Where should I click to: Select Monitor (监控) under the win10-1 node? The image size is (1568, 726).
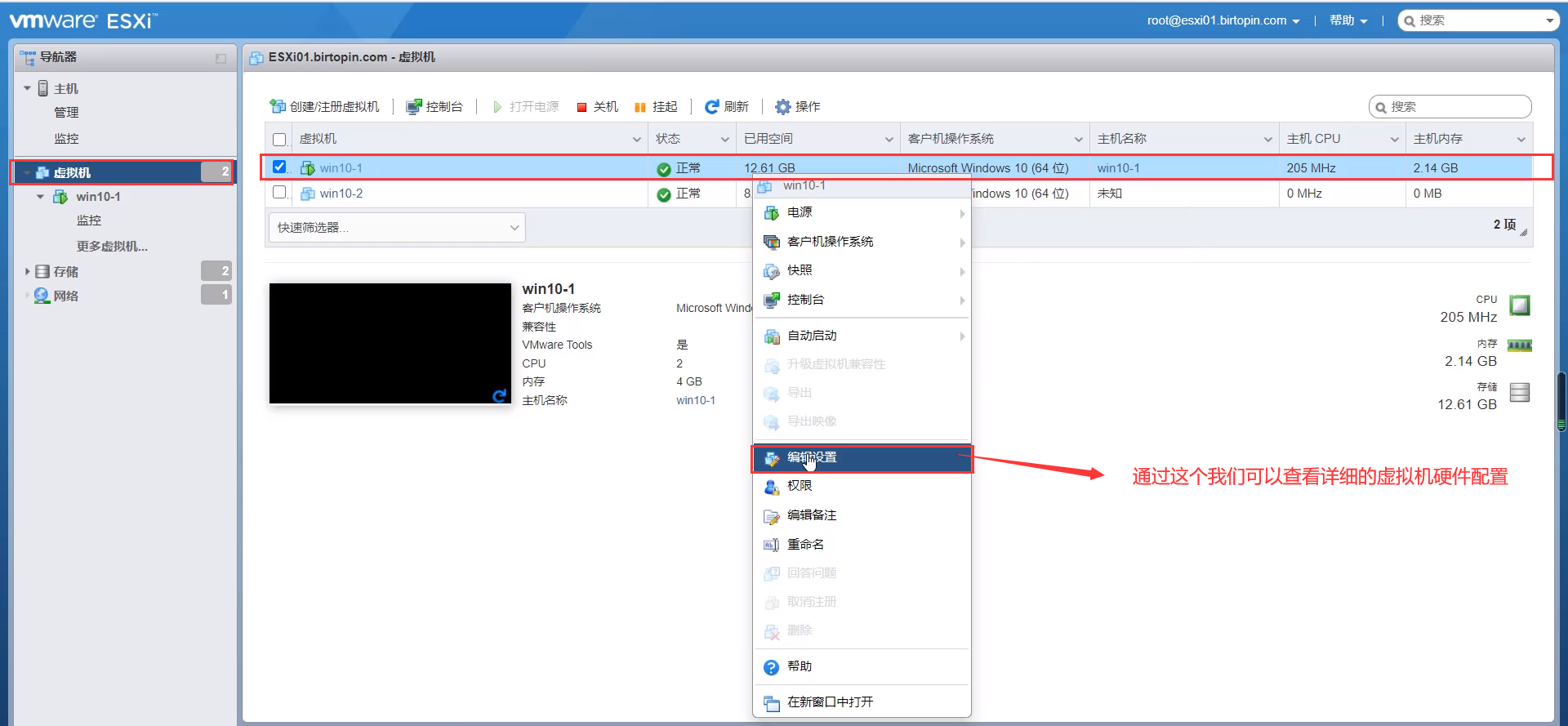89,220
